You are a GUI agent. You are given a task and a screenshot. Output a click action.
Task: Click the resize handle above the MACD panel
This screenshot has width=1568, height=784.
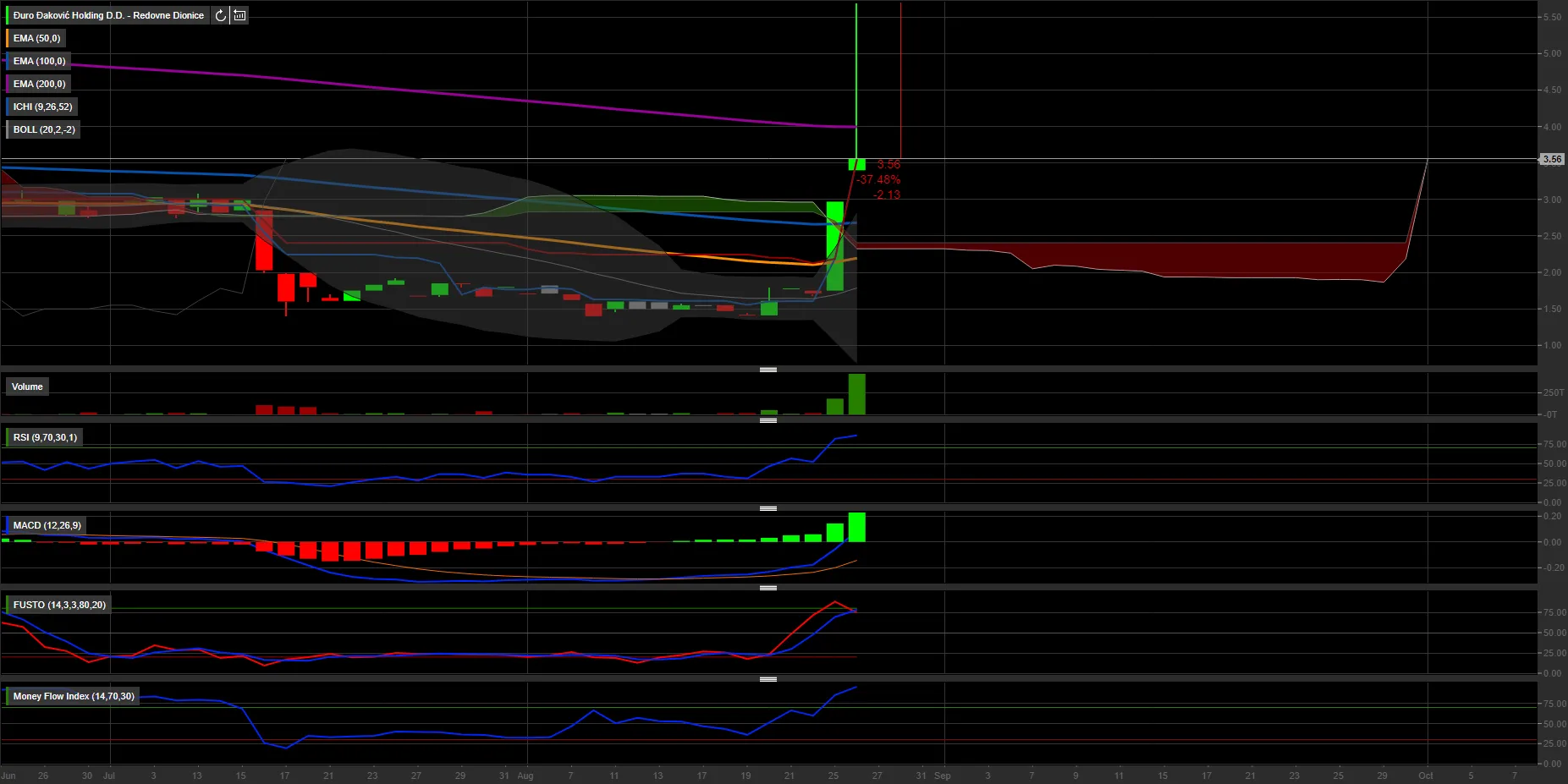click(768, 508)
